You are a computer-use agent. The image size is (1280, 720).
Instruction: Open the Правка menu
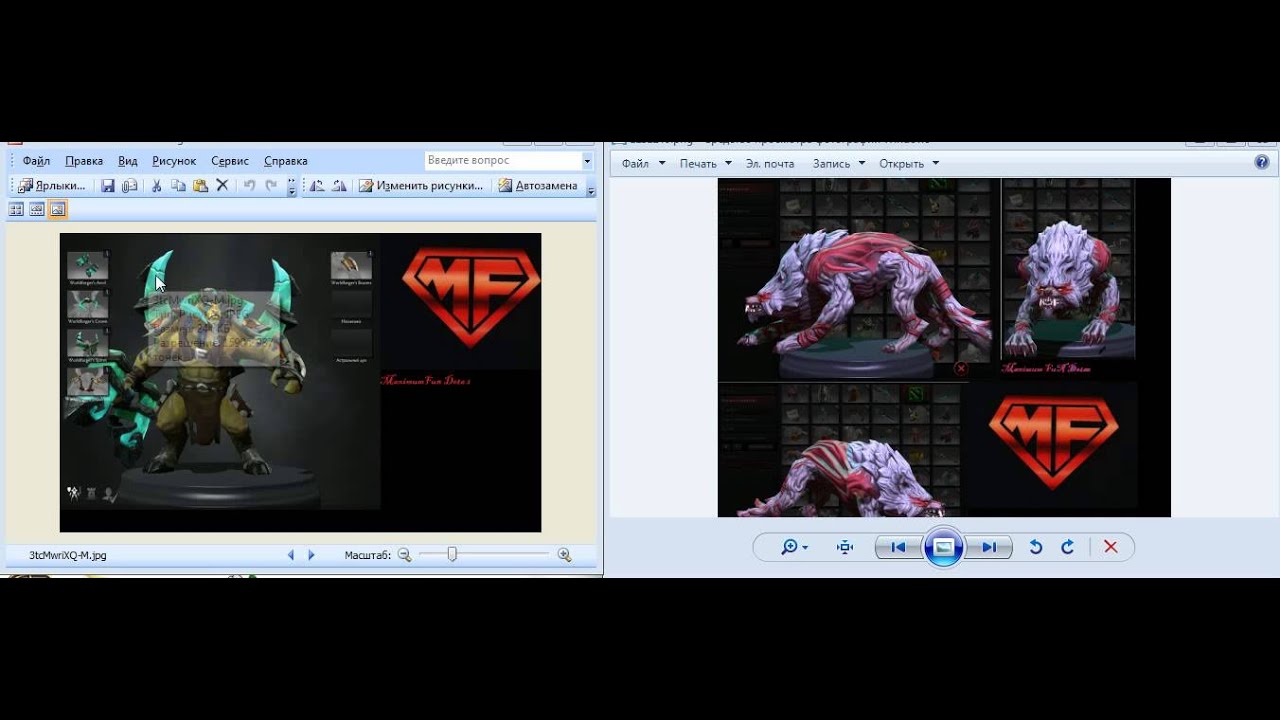click(x=84, y=161)
